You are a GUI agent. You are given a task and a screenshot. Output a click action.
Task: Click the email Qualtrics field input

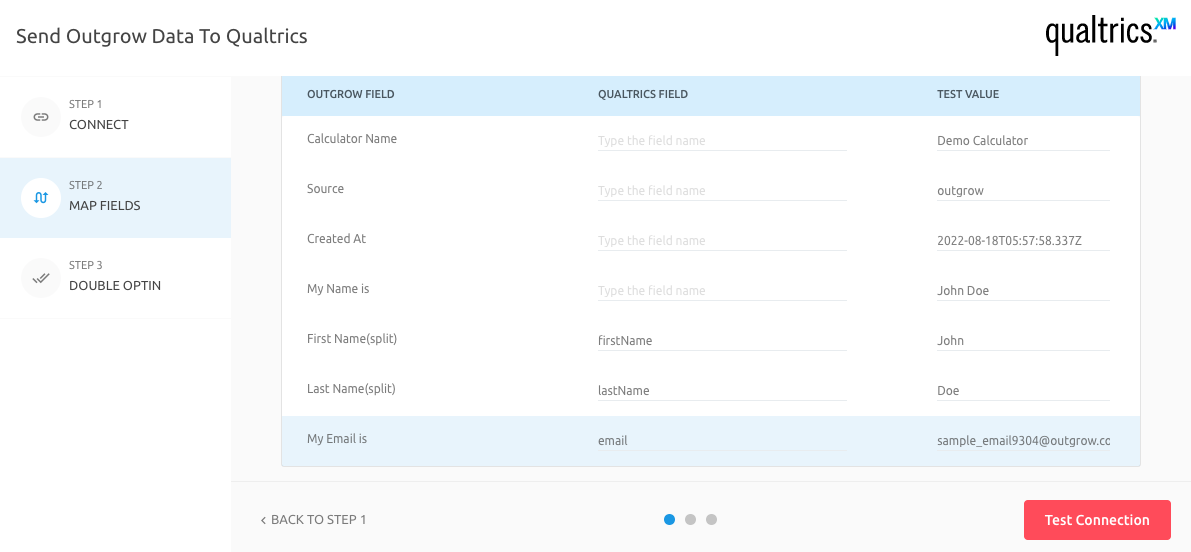[x=722, y=441]
